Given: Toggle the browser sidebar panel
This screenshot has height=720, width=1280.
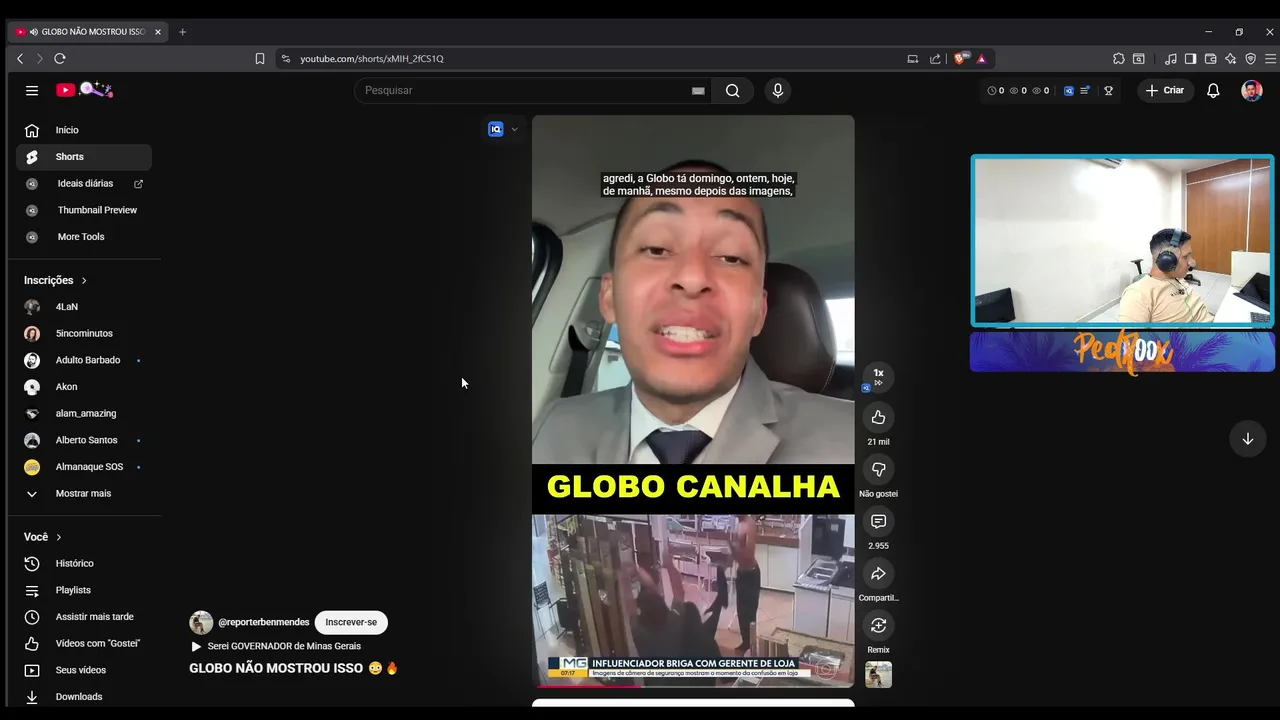Looking at the screenshot, I should click(x=1190, y=59).
